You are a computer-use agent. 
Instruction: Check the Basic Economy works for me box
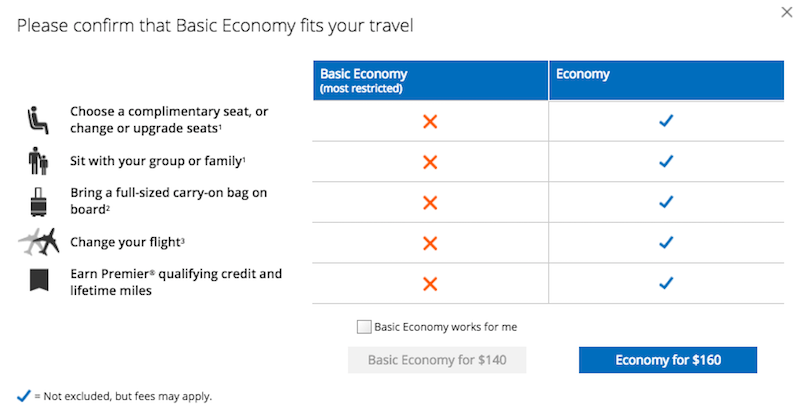(364, 327)
